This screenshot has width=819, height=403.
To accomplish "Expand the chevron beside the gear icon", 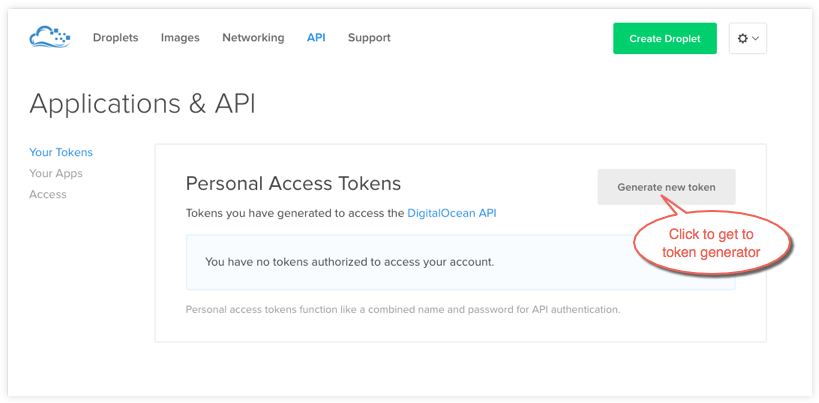I will click(755, 39).
